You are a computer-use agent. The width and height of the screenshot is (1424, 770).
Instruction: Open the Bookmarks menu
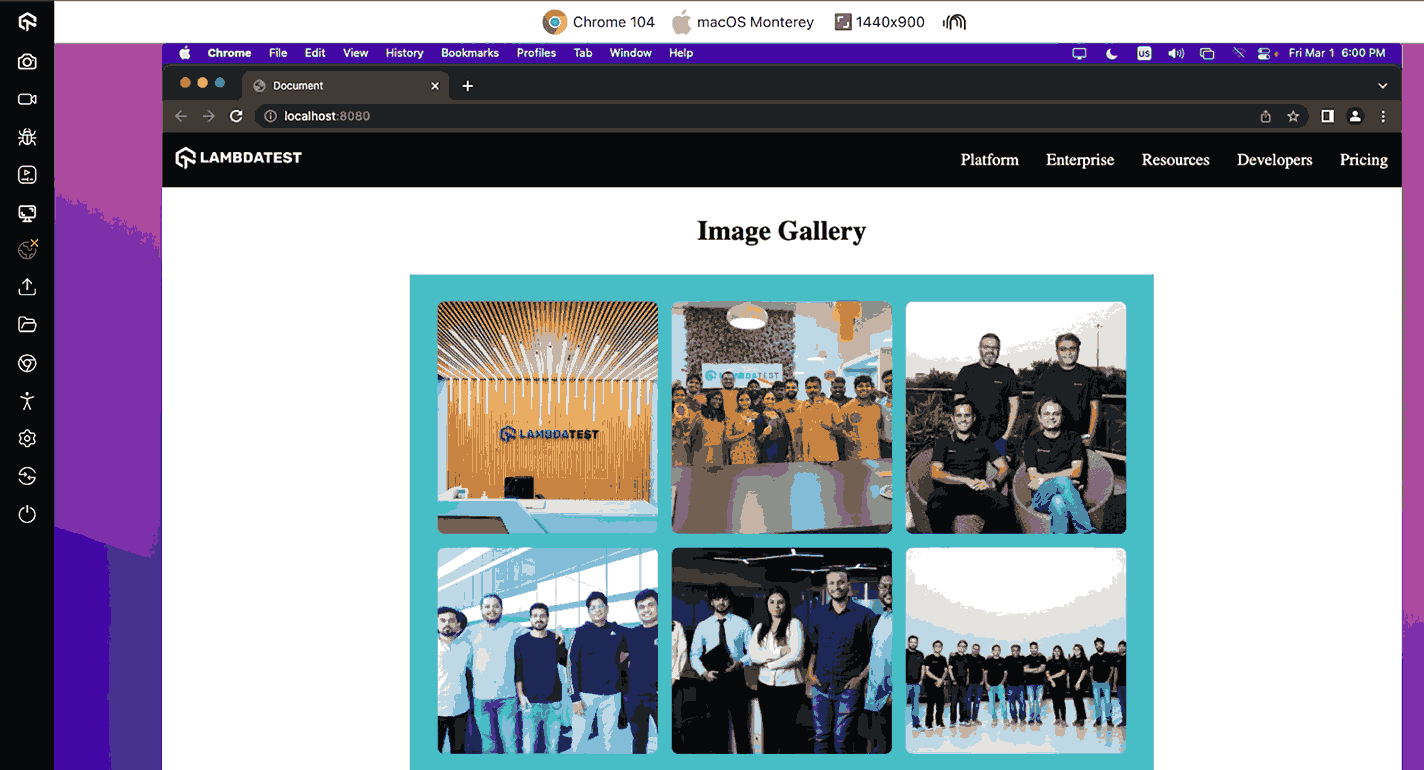470,53
